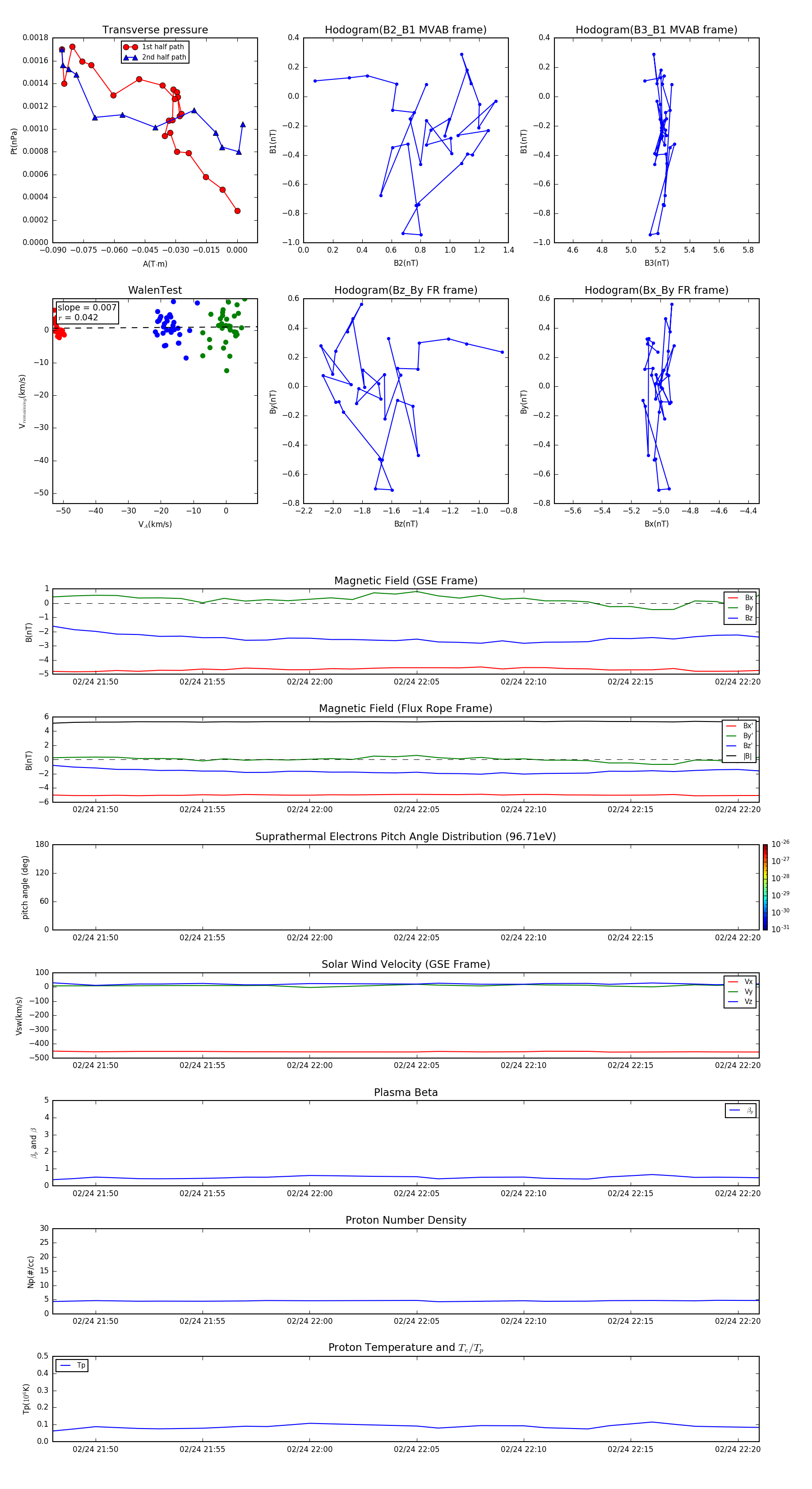Viewport: 812px width, 1489px height.
Task: Click the 'Pt(nPa)' y-axis label
Action: [x=14, y=141]
